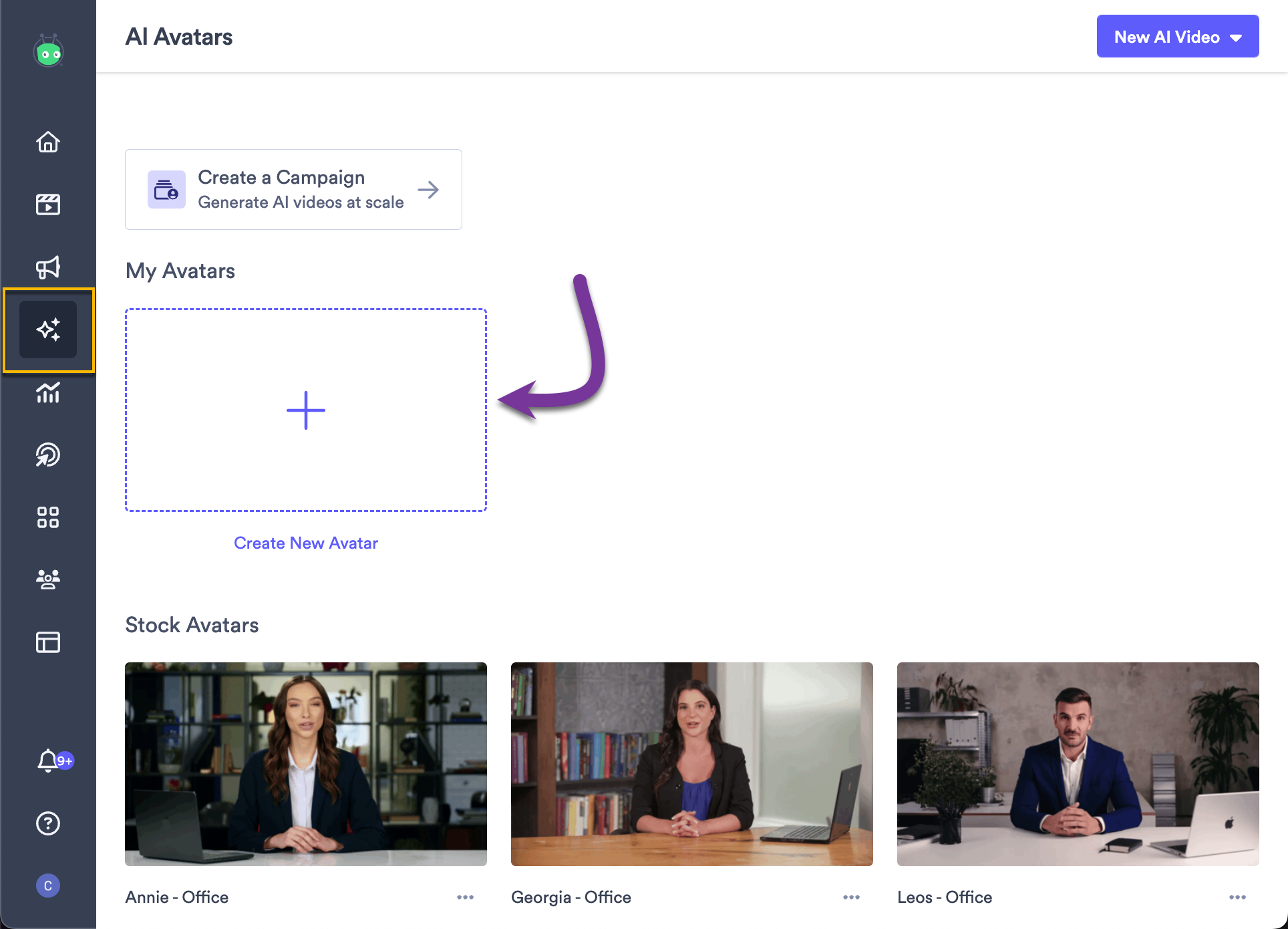The image size is (1288, 929).
Task: Expand the New AI Video dropdown arrow
Action: (1236, 37)
